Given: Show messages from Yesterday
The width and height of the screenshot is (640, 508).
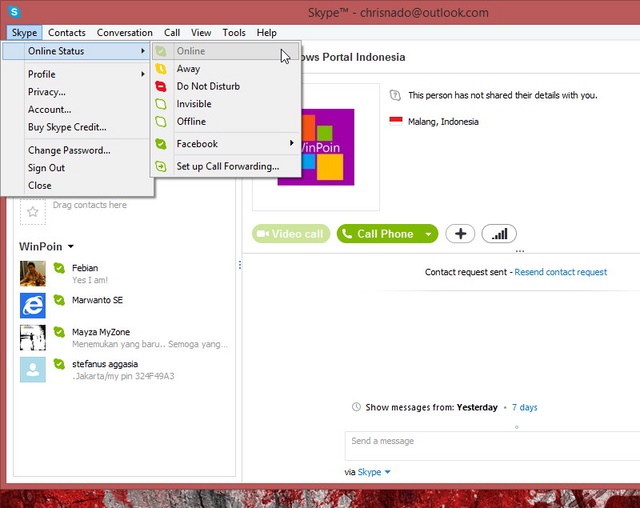Looking at the screenshot, I should pos(477,407).
